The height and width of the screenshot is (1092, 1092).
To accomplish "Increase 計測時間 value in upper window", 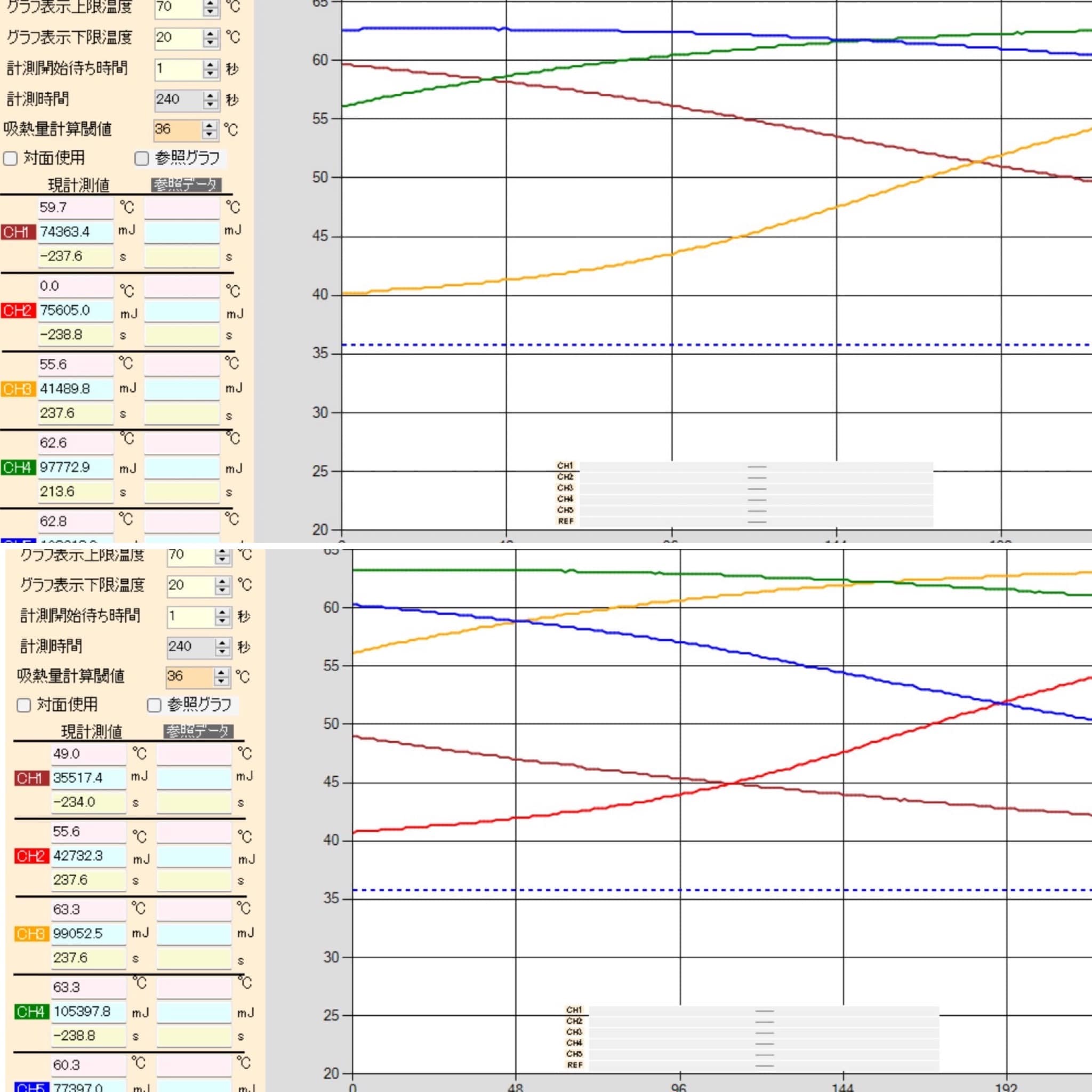I will tap(210, 95).
